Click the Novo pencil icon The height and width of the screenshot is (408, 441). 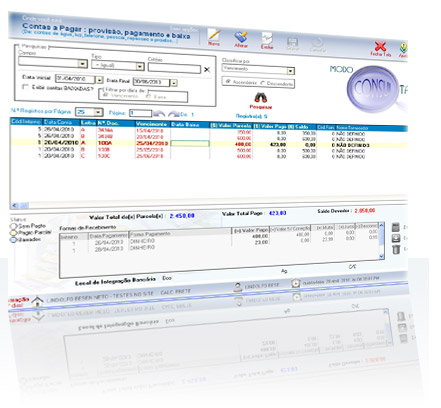coord(214,35)
